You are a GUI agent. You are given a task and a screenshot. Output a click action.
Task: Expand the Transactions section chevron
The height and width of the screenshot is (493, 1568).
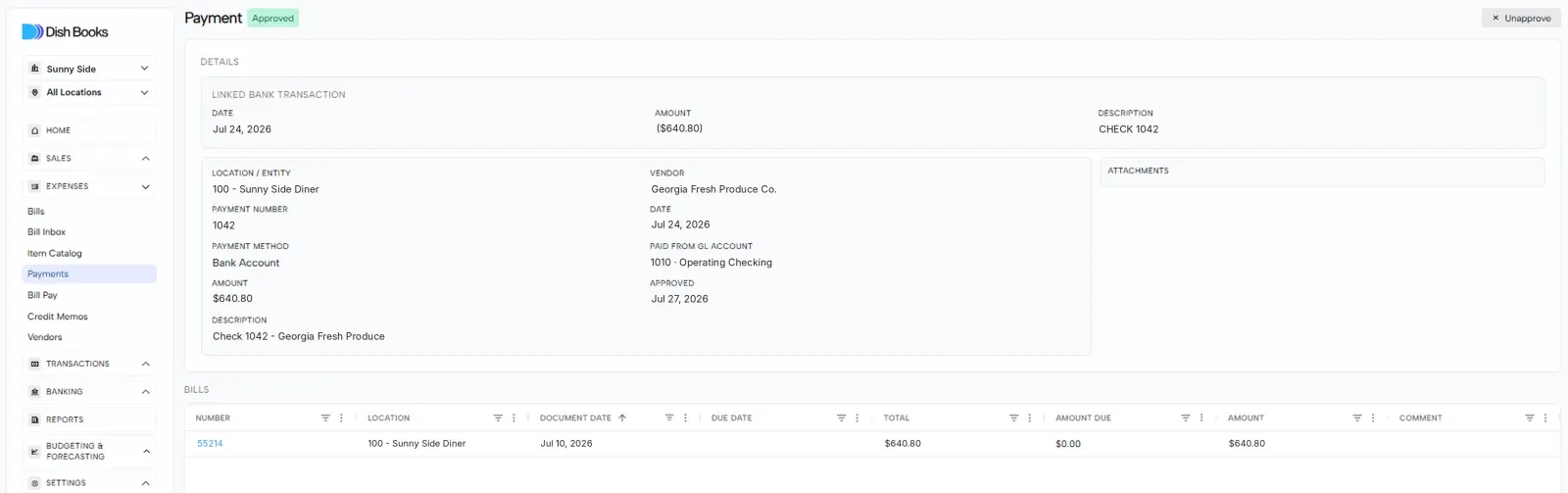(x=145, y=364)
